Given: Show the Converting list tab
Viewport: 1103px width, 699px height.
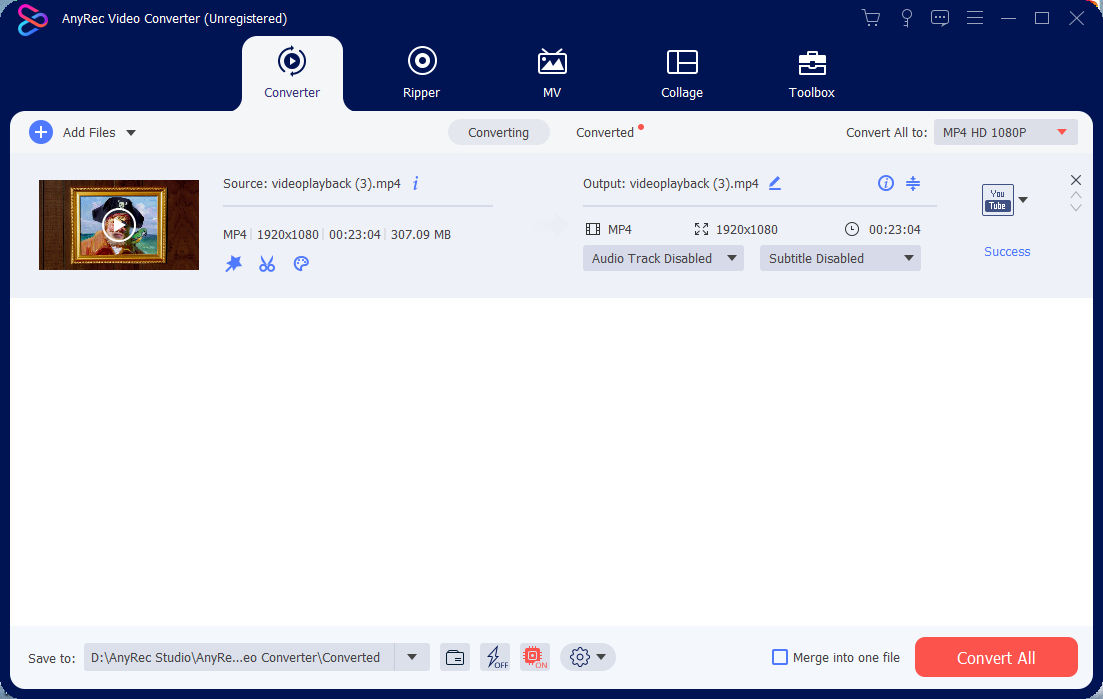Looking at the screenshot, I should point(499,132).
